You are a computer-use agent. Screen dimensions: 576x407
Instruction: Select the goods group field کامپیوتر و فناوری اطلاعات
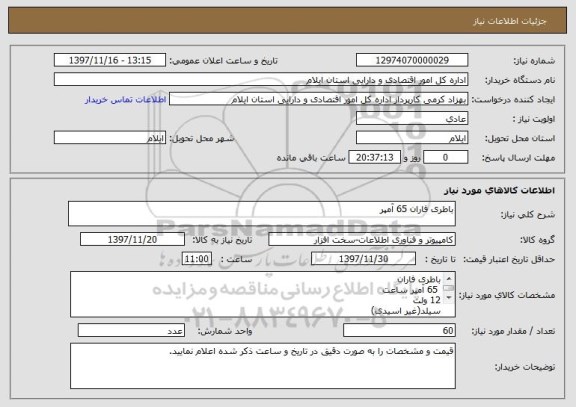(x=362, y=239)
